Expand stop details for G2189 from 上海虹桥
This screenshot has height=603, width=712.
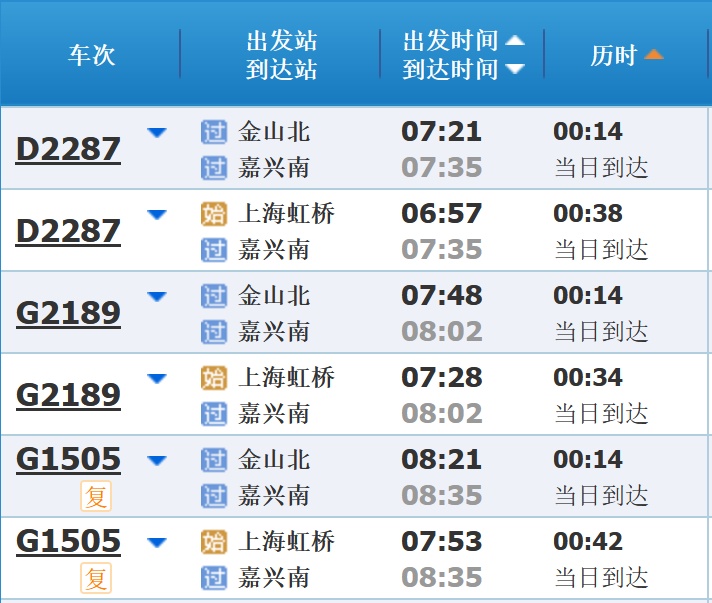point(157,378)
